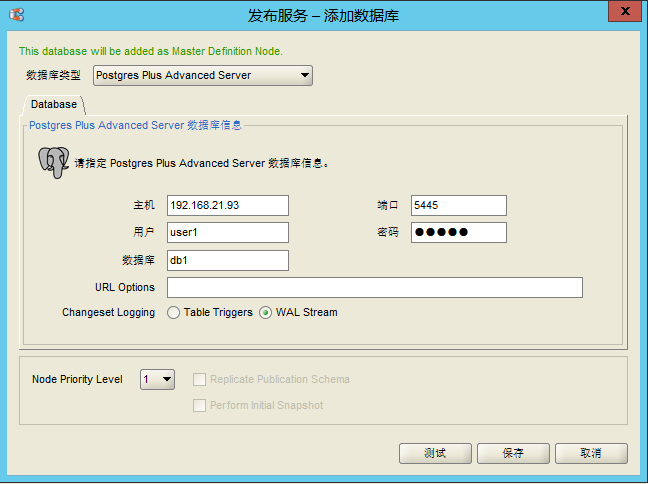Click the Master Definition Node green message
648x484 pixels.
click(x=151, y=51)
